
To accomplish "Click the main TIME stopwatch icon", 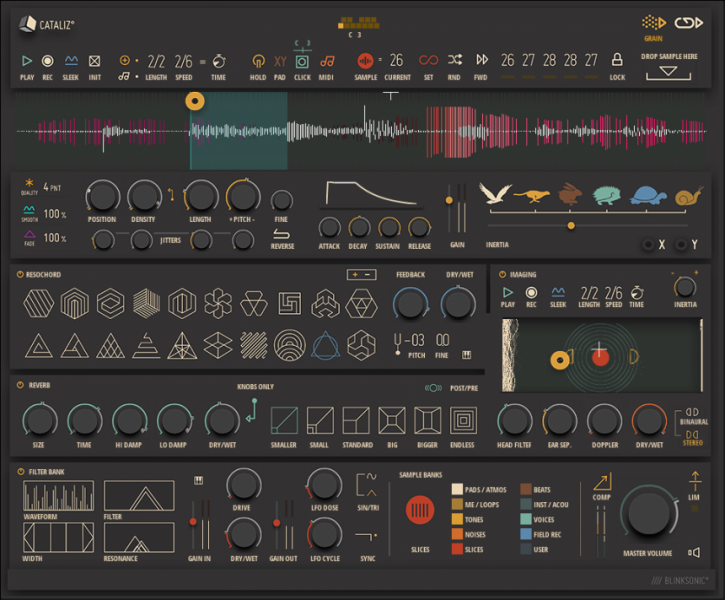I will [x=219, y=61].
